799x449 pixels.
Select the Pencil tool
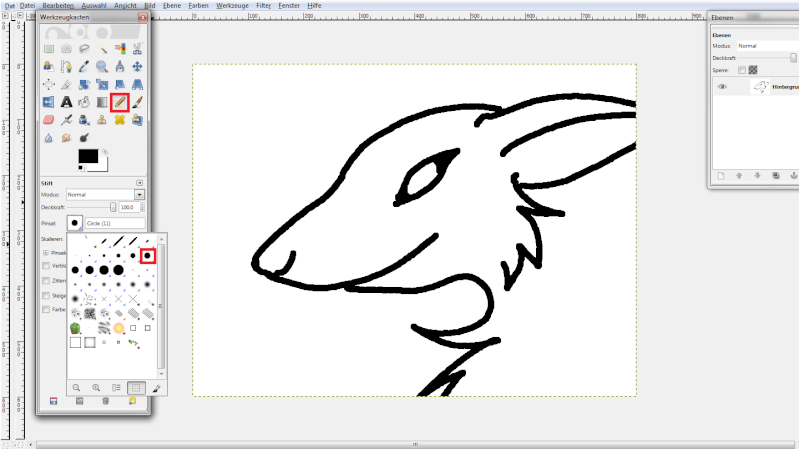[120, 102]
